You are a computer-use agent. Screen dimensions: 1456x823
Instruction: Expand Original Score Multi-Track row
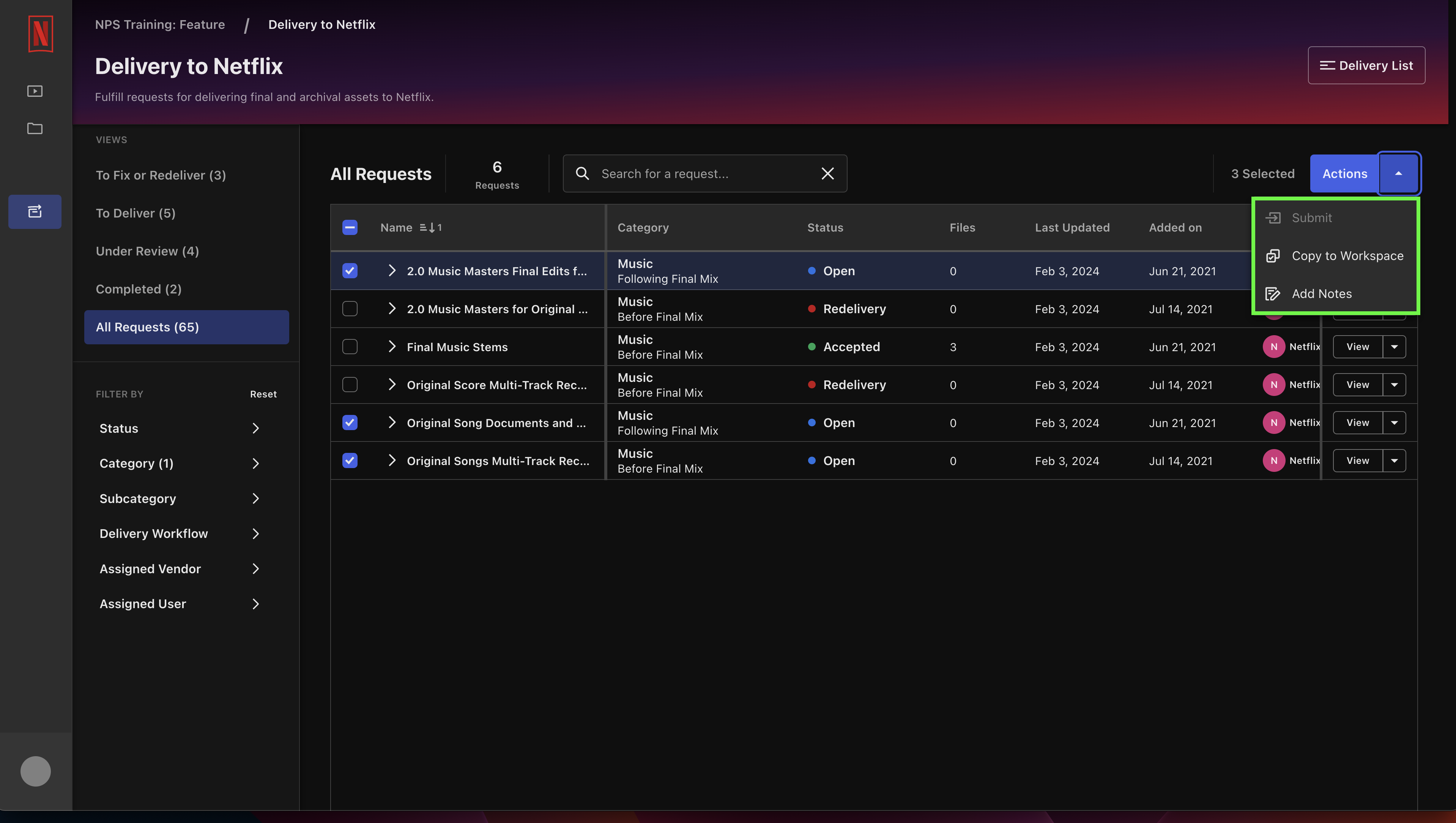coord(392,385)
